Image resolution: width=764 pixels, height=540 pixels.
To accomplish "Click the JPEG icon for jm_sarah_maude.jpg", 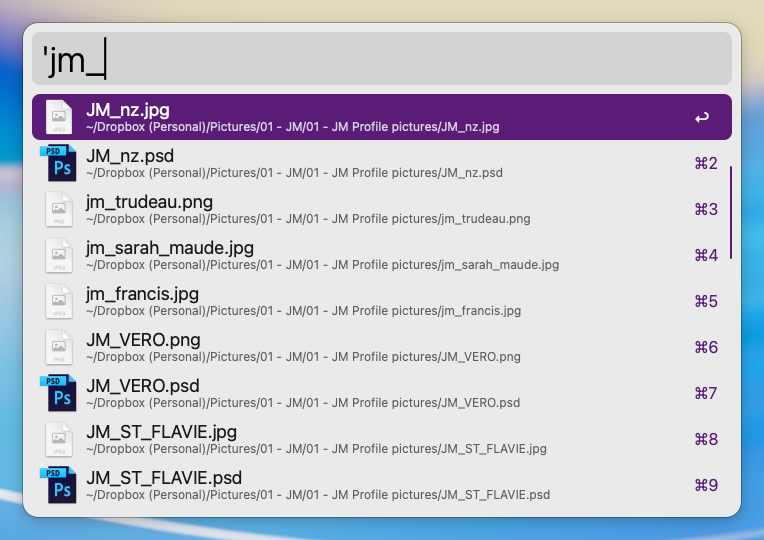I will click(x=59, y=256).
